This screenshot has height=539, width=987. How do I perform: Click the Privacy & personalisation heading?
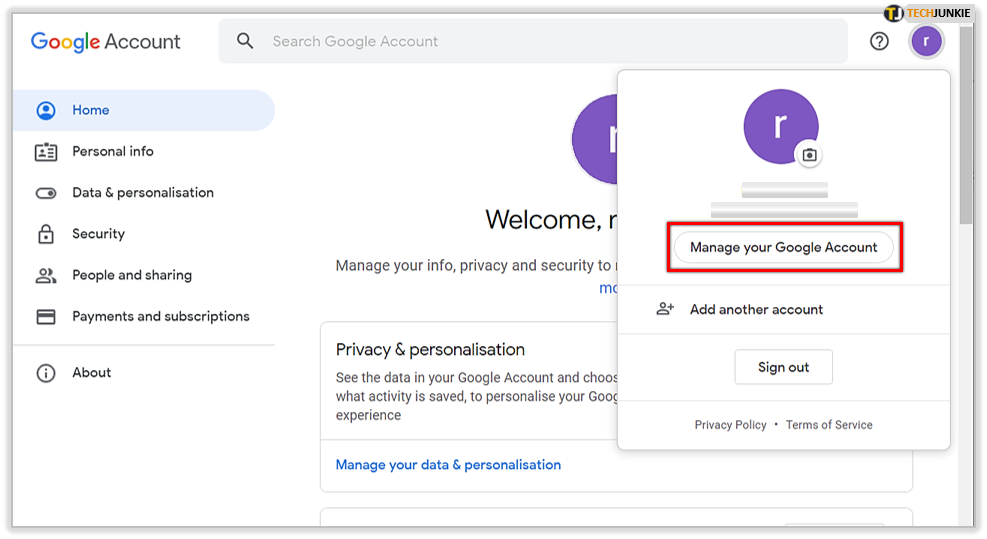(x=430, y=349)
